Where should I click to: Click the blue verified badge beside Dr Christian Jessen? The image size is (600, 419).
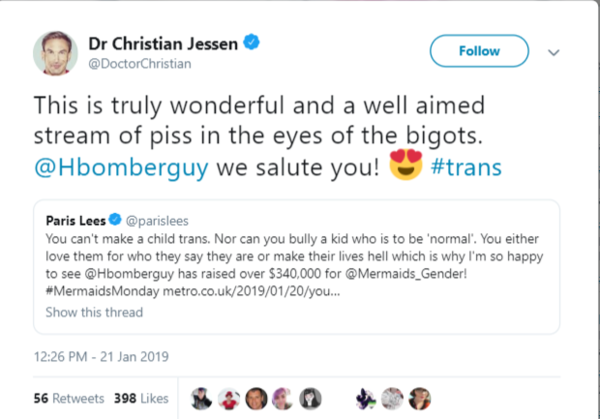pos(262,43)
